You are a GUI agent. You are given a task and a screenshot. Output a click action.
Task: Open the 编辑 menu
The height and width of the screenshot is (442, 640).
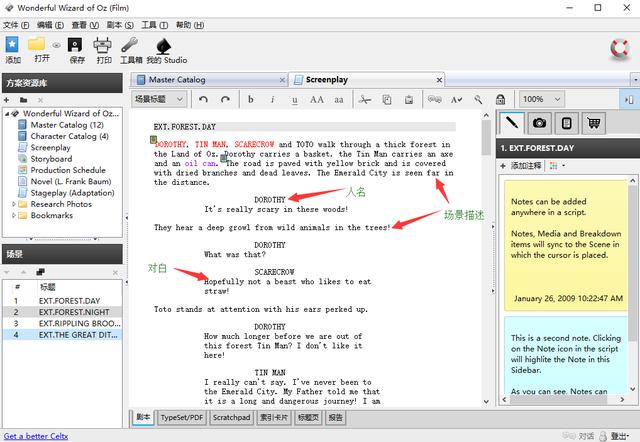coord(50,25)
